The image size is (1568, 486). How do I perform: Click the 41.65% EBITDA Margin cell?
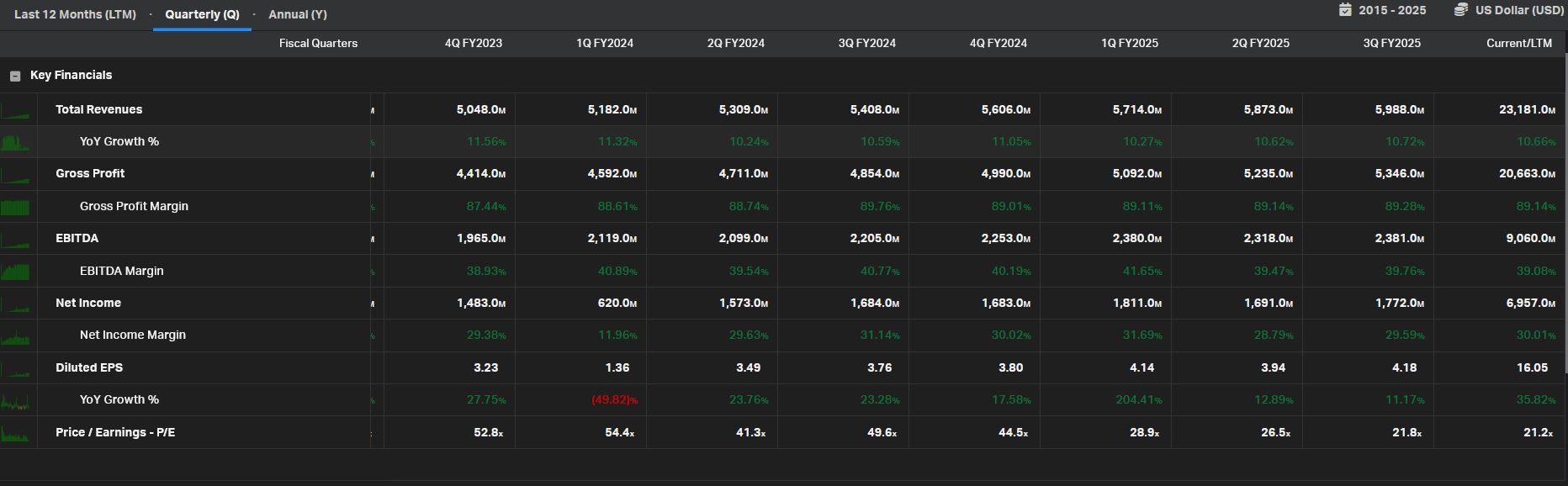click(1142, 271)
